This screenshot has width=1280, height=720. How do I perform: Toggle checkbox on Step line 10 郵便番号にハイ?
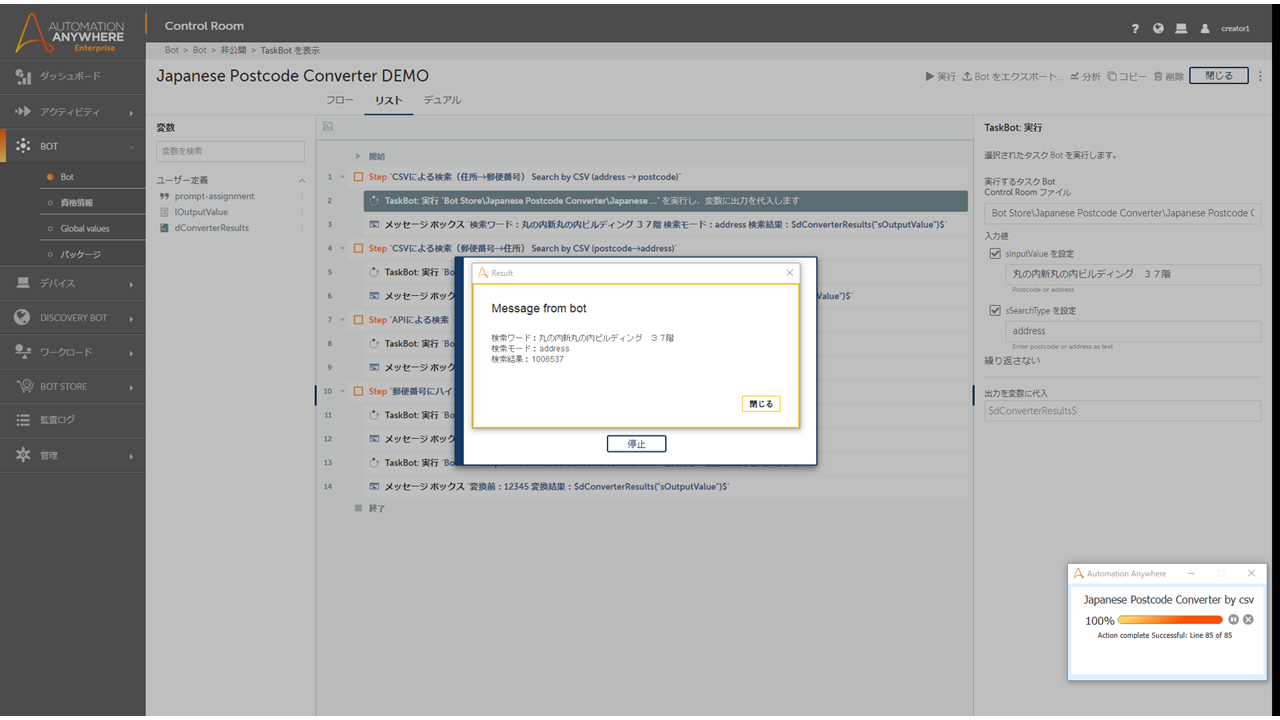click(359, 391)
